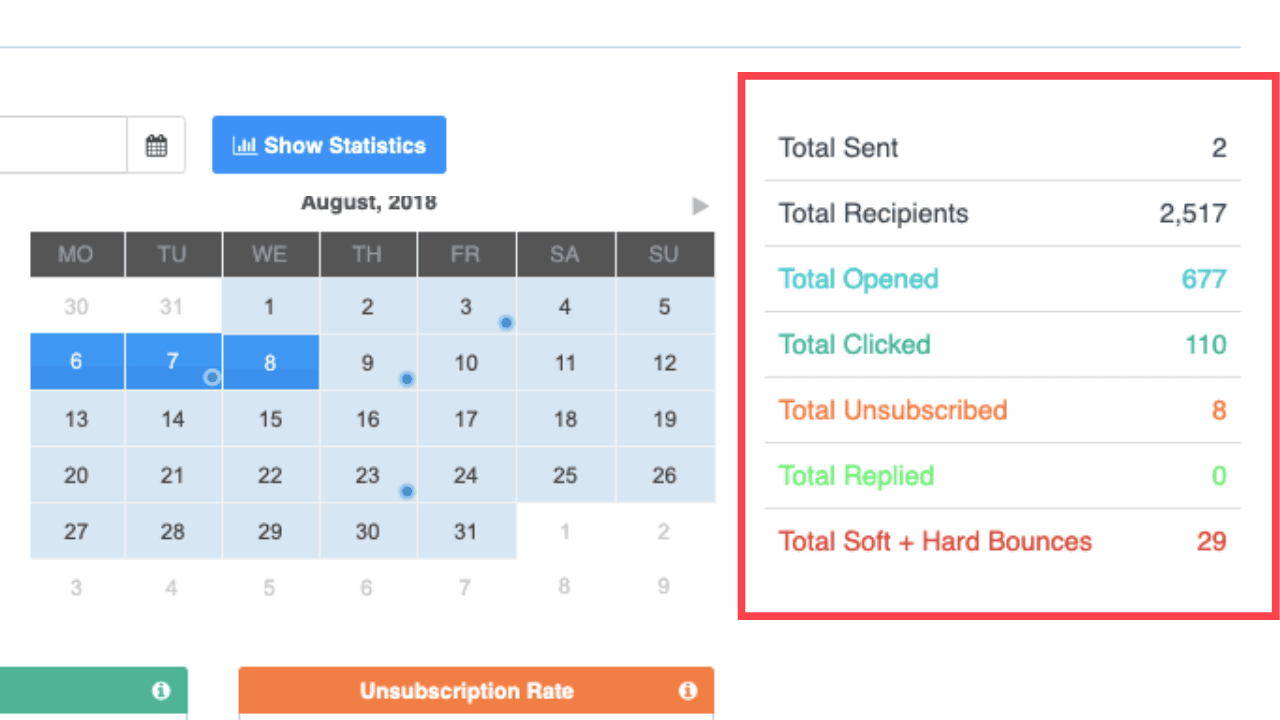1280x720 pixels.
Task: Choose August 31 in the calendar
Action: point(466,531)
